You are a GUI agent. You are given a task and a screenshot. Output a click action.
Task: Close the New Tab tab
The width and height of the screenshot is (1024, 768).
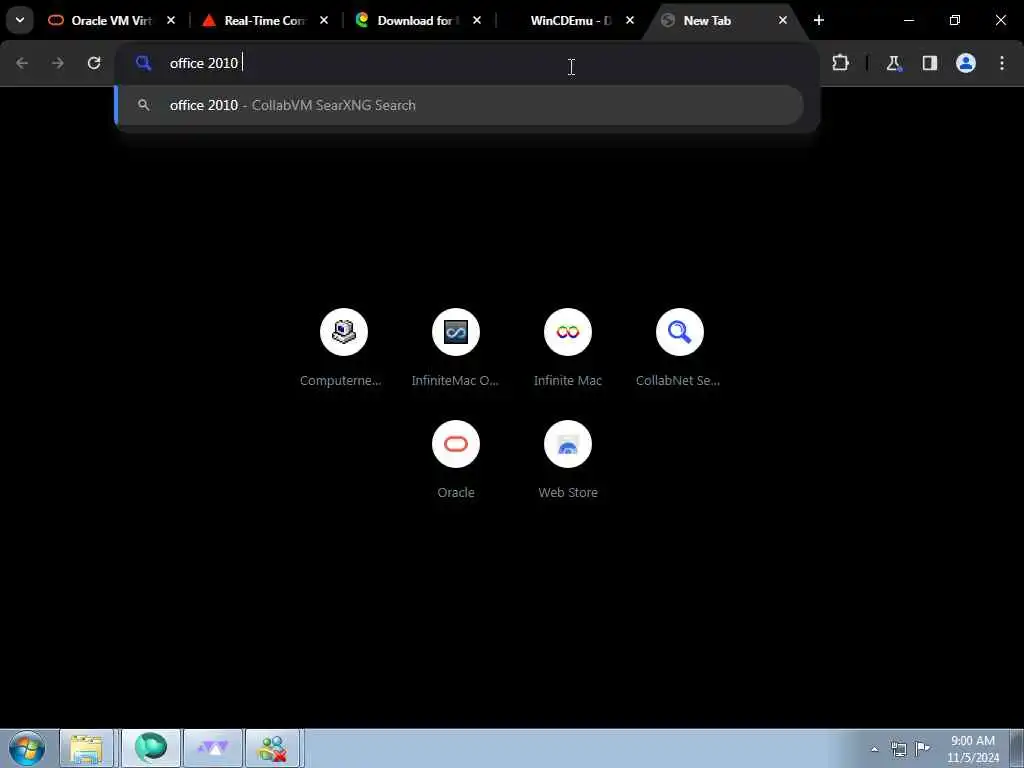[x=782, y=20]
